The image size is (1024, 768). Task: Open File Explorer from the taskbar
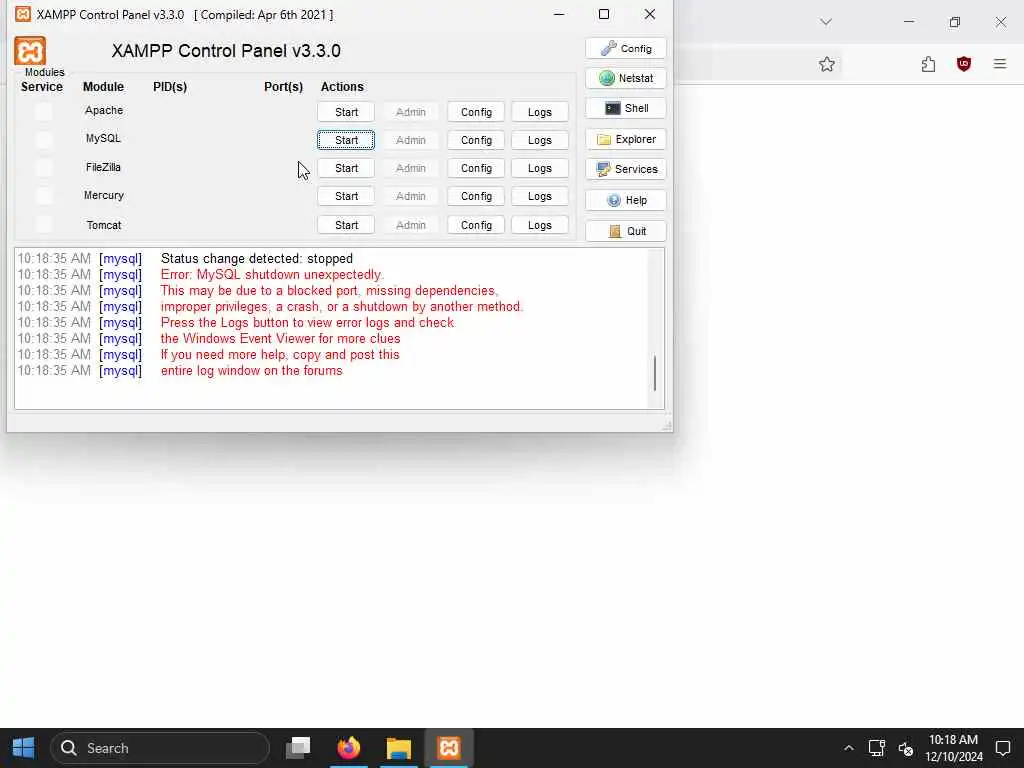point(398,748)
